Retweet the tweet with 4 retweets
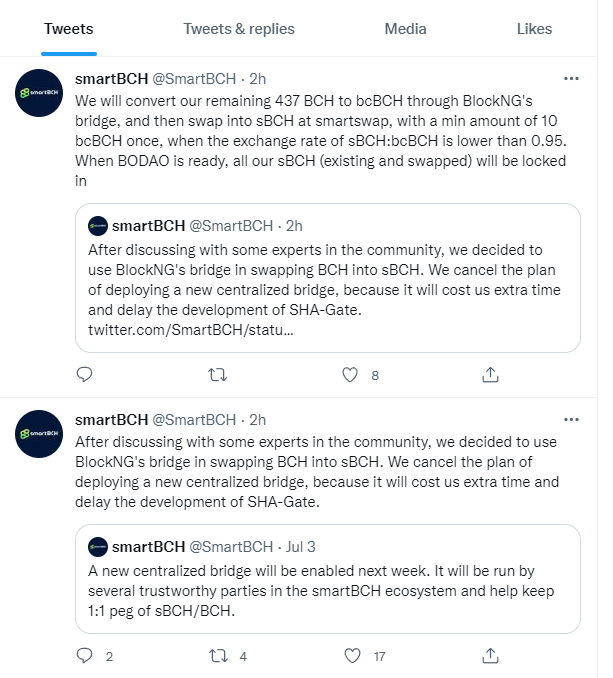Viewport: 613px width, 678px height. click(218, 656)
